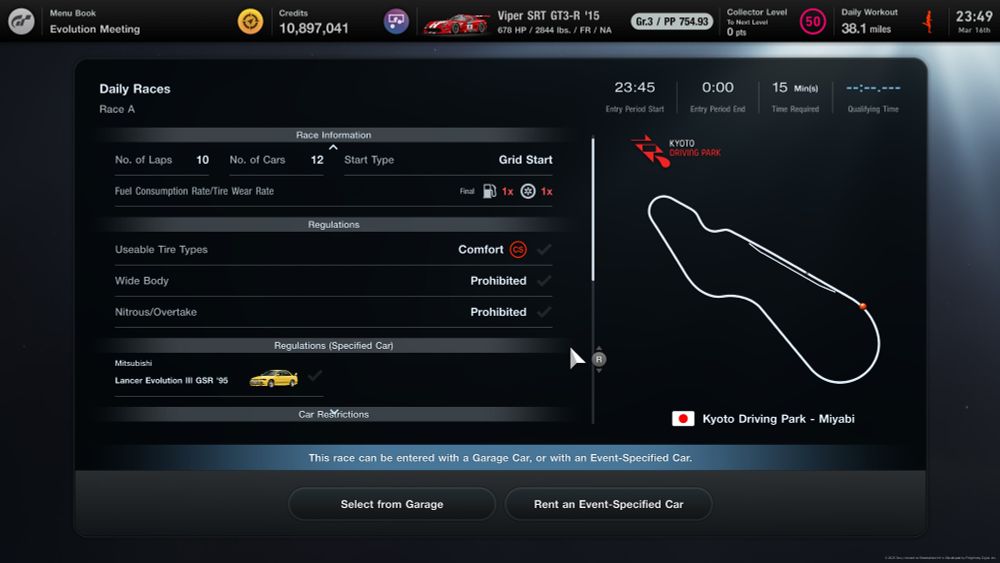The width and height of the screenshot is (1000, 563).
Task: Click Select from Garage button
Action: point(392,504)
